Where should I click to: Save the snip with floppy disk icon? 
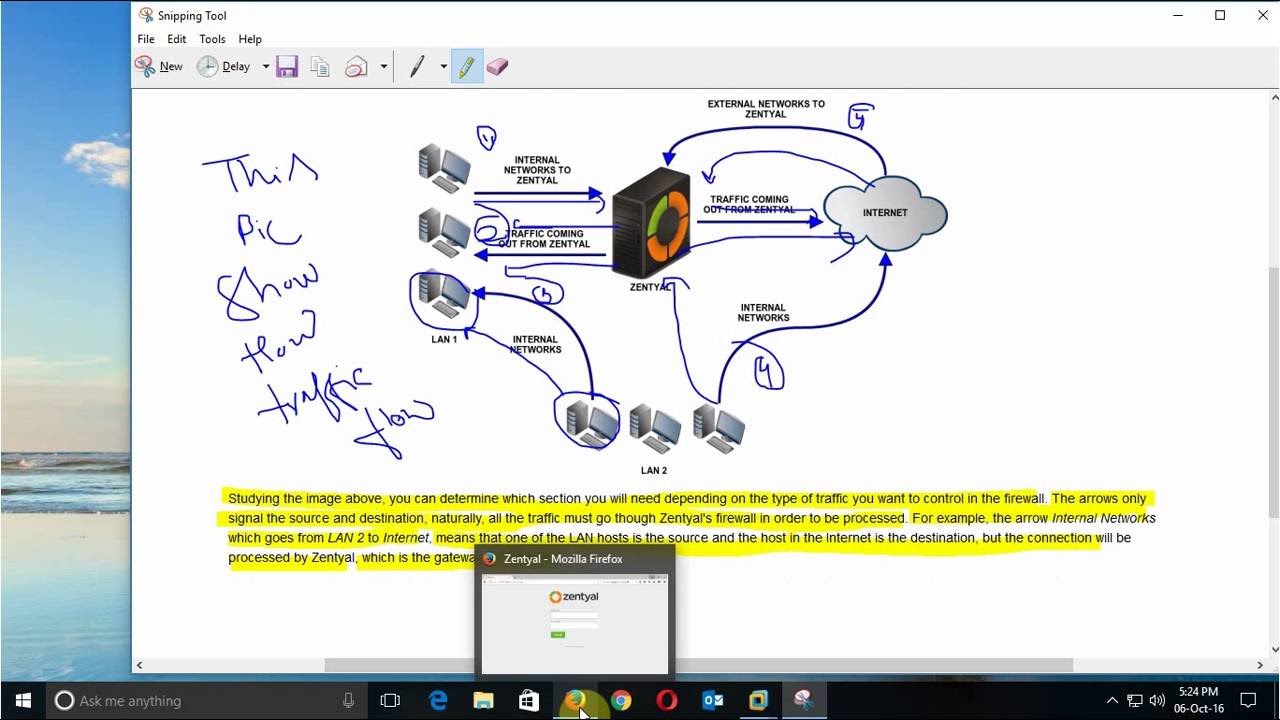point(288,67)
